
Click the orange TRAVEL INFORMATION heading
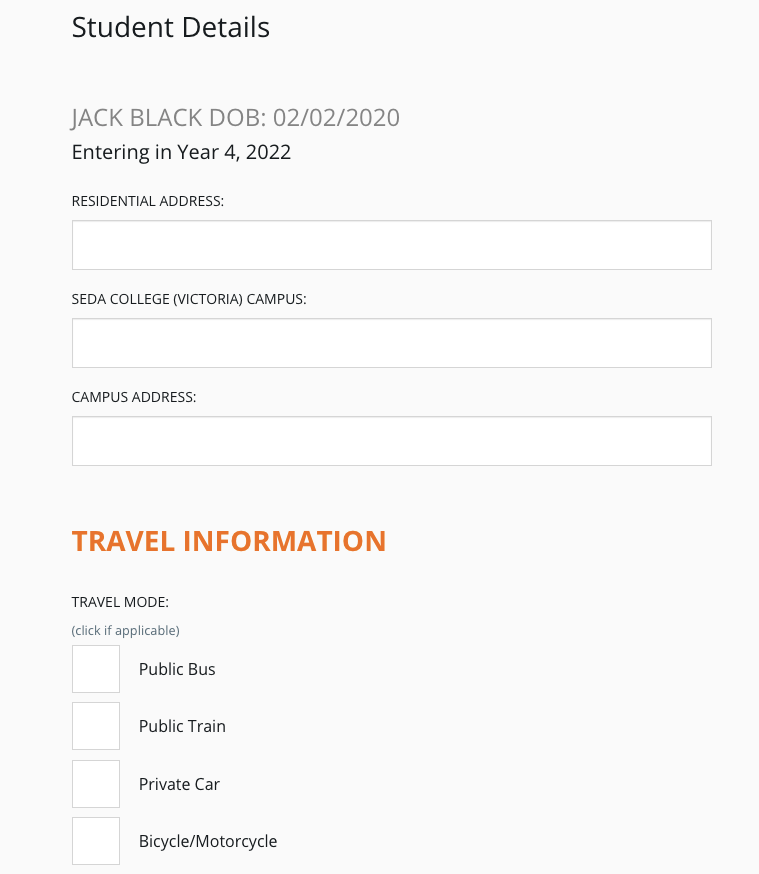(229, 541)
